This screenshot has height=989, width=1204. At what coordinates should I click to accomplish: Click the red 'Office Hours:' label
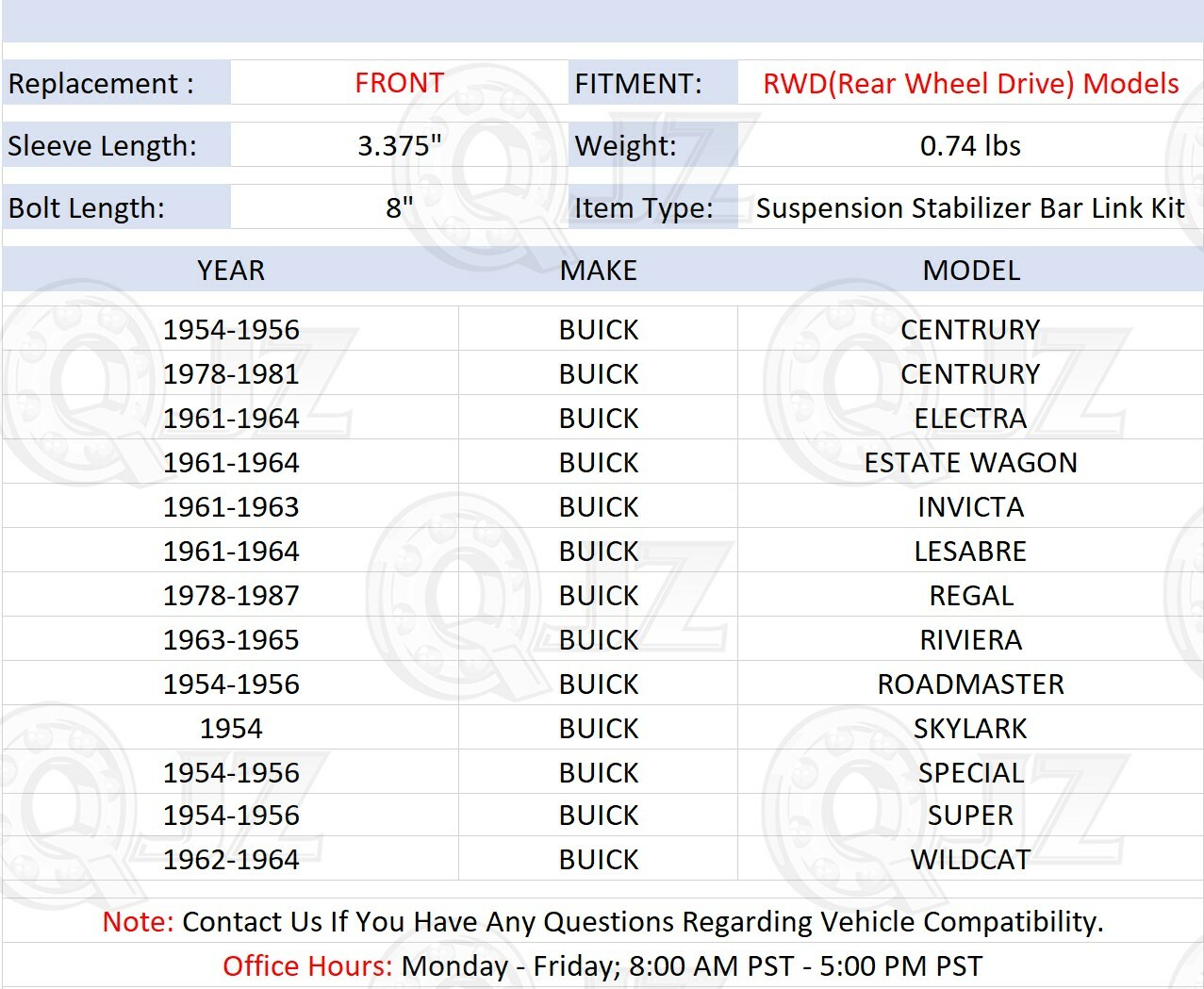(307, 965)
